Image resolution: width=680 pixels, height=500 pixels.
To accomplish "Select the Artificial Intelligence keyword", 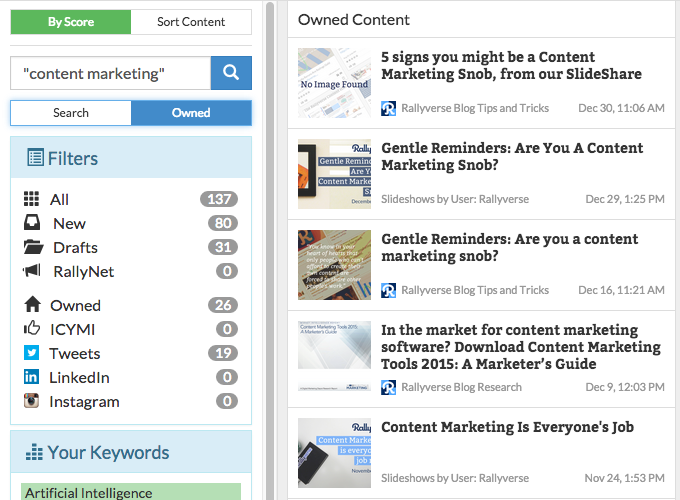I will [x=131, y=492].
